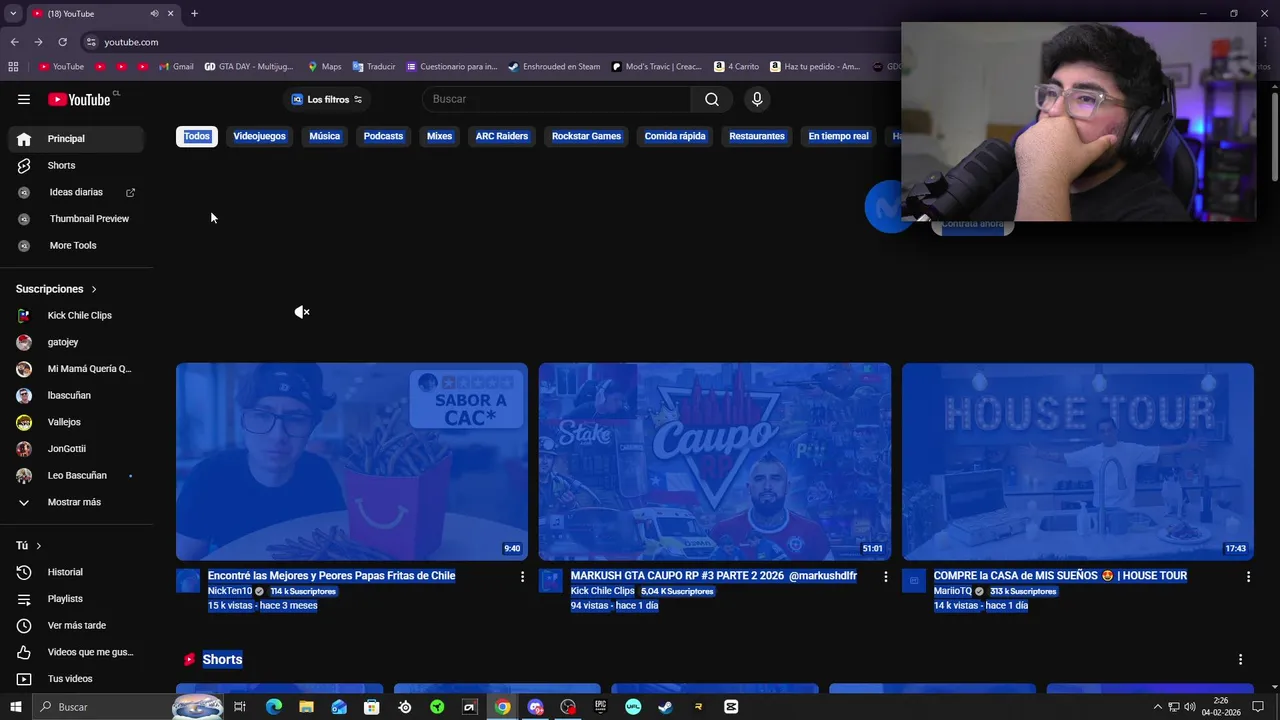
Task: Unmute the muted preview speaker icon
Action: pyautogui.click(x=302, y=312)
